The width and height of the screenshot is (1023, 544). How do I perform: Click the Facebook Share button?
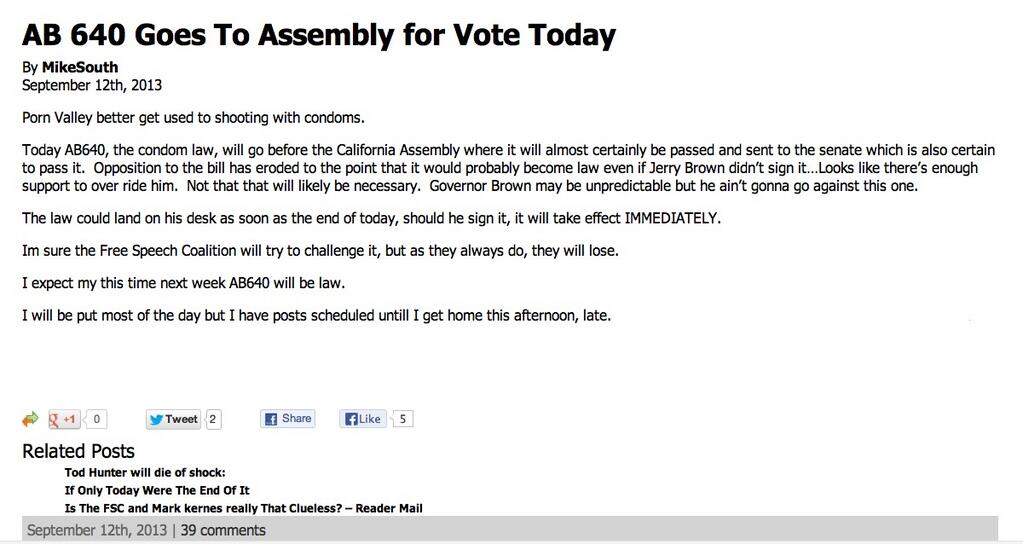tap(288, 419)
